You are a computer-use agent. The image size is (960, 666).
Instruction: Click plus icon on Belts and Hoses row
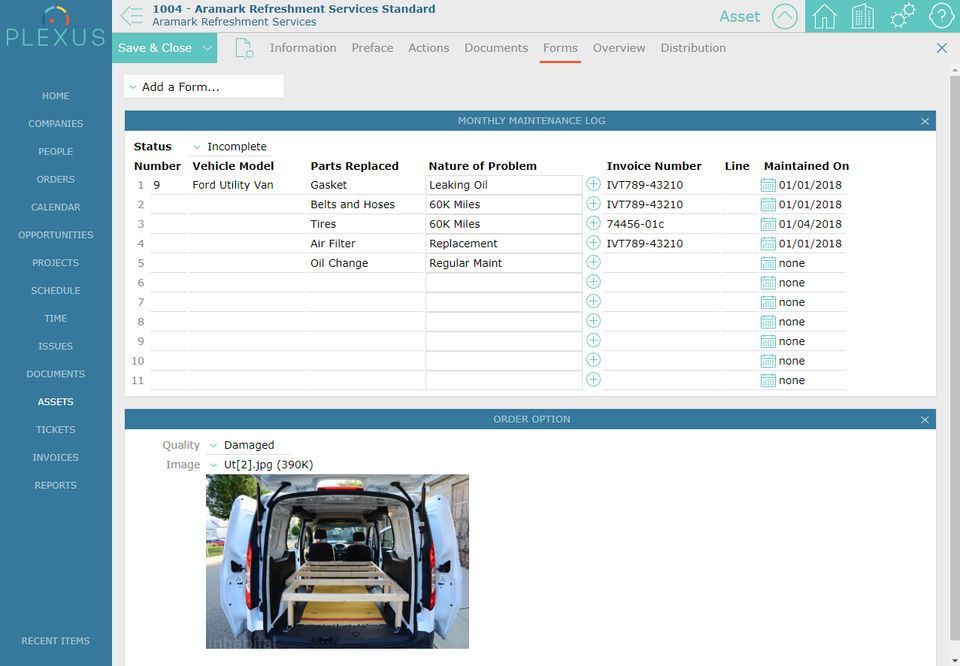593,204
